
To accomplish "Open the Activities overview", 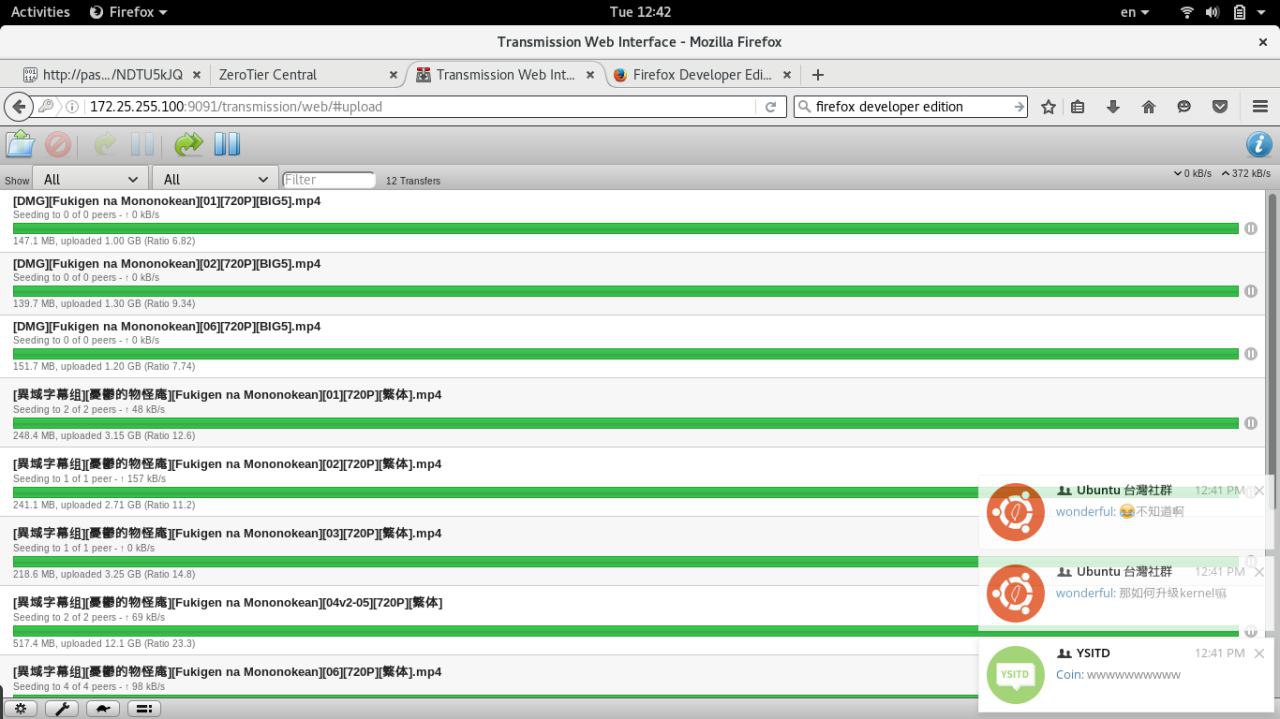I will pos(40,12).
